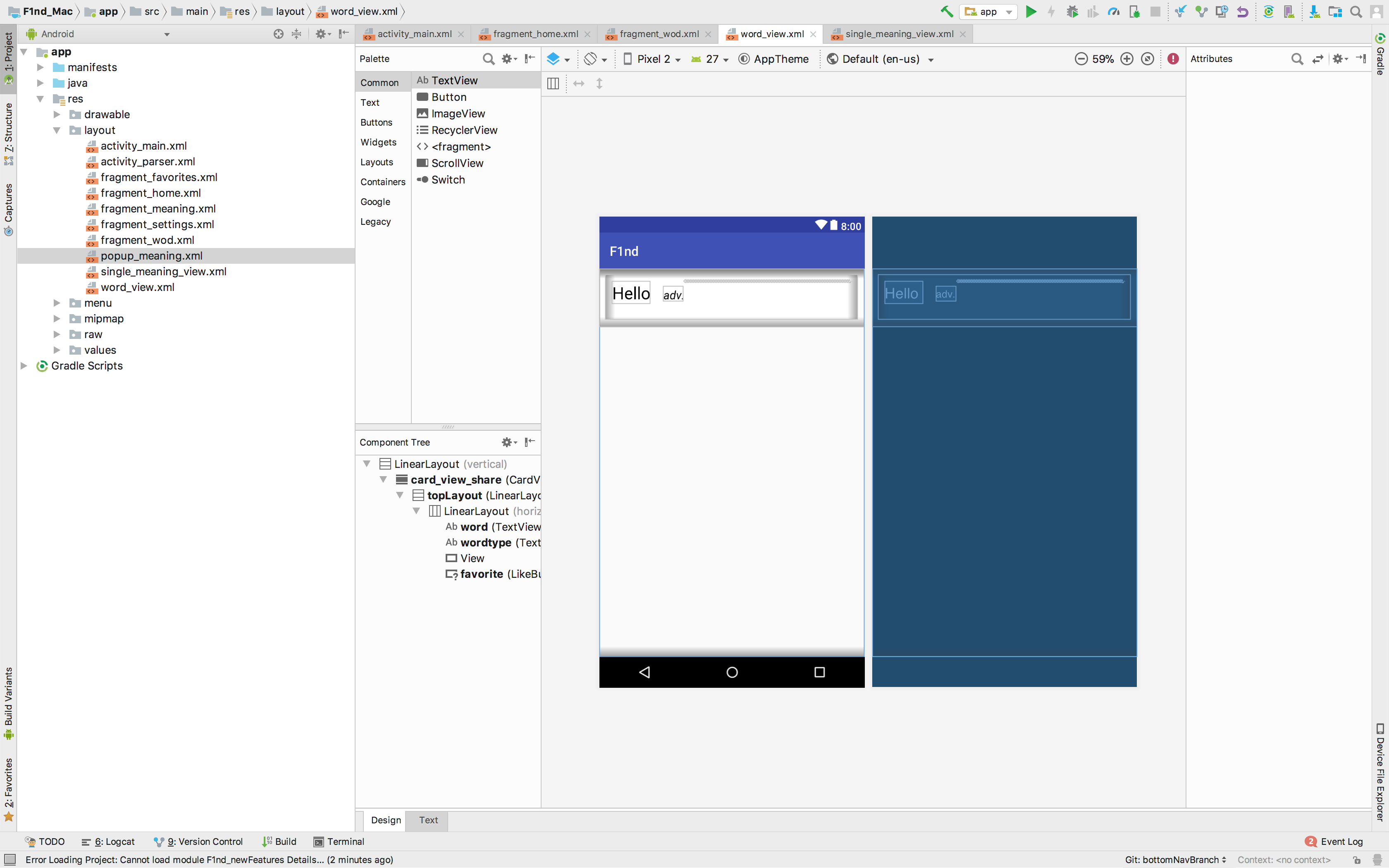Click the Debug app bug icon
The height and width of the screenshot is (868, 1389).
point(1072,12)
